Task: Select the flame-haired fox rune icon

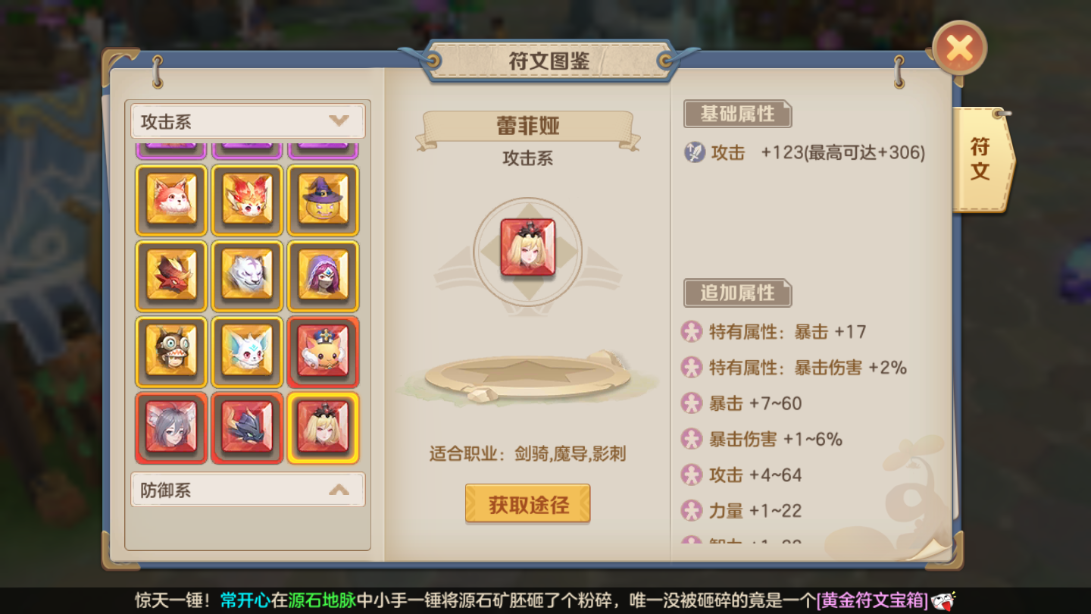Action: (x=247, y=200)
